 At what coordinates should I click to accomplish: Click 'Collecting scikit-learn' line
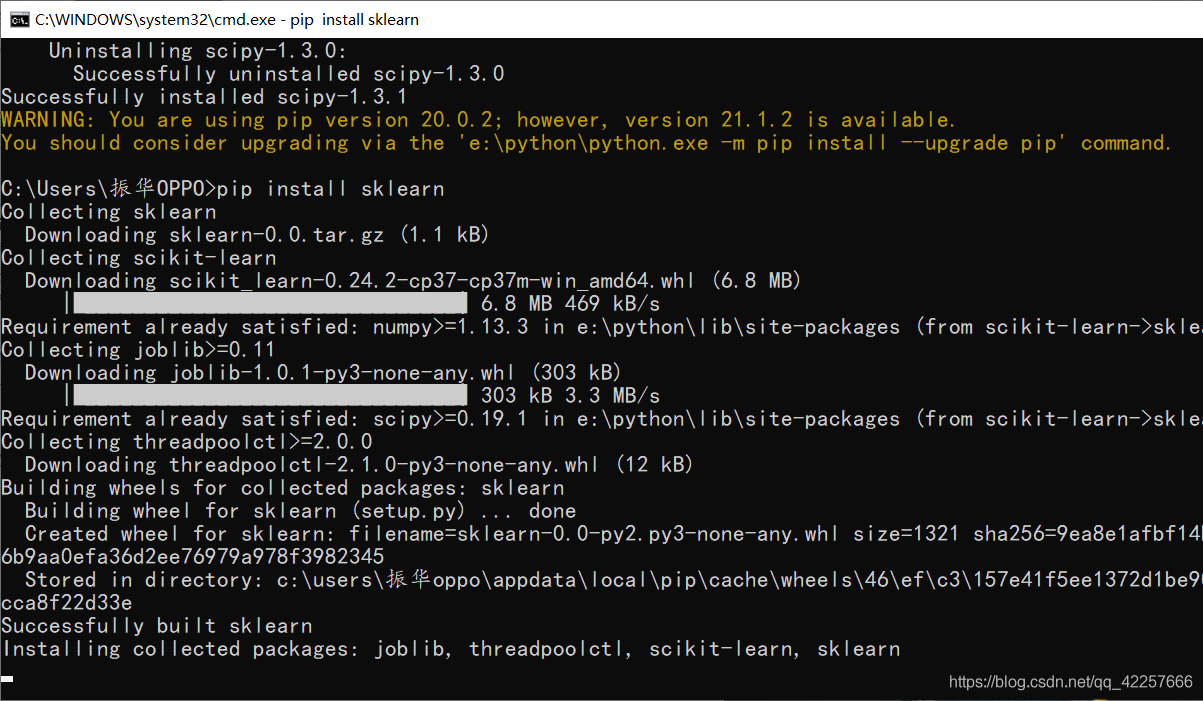click(x=138, y=258)
